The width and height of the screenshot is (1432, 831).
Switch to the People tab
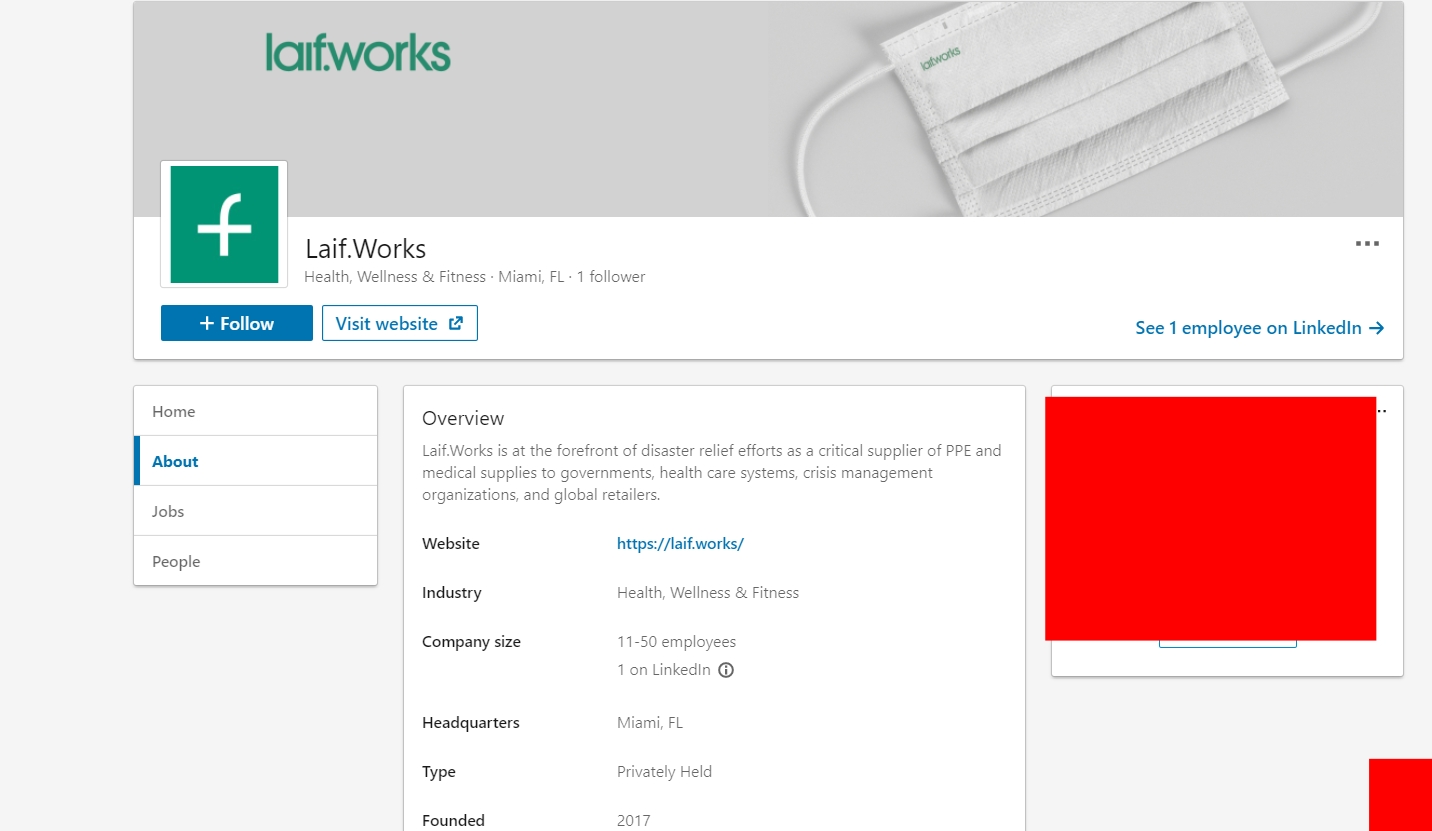(176, 561)
